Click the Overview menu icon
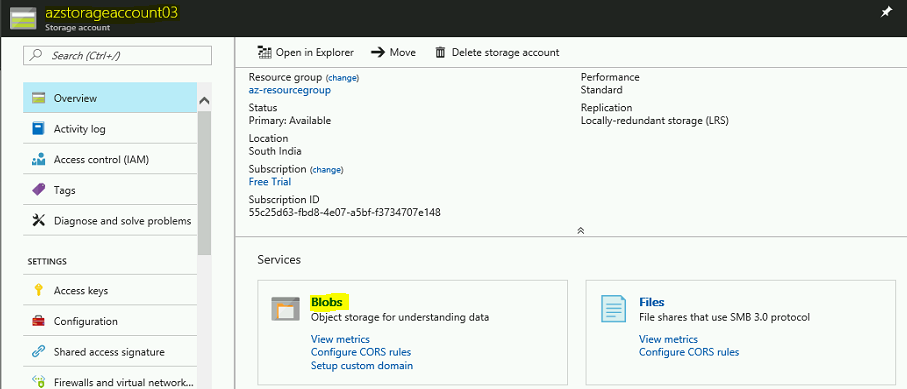This screenshot has height=389, width=907. [38, 98]
